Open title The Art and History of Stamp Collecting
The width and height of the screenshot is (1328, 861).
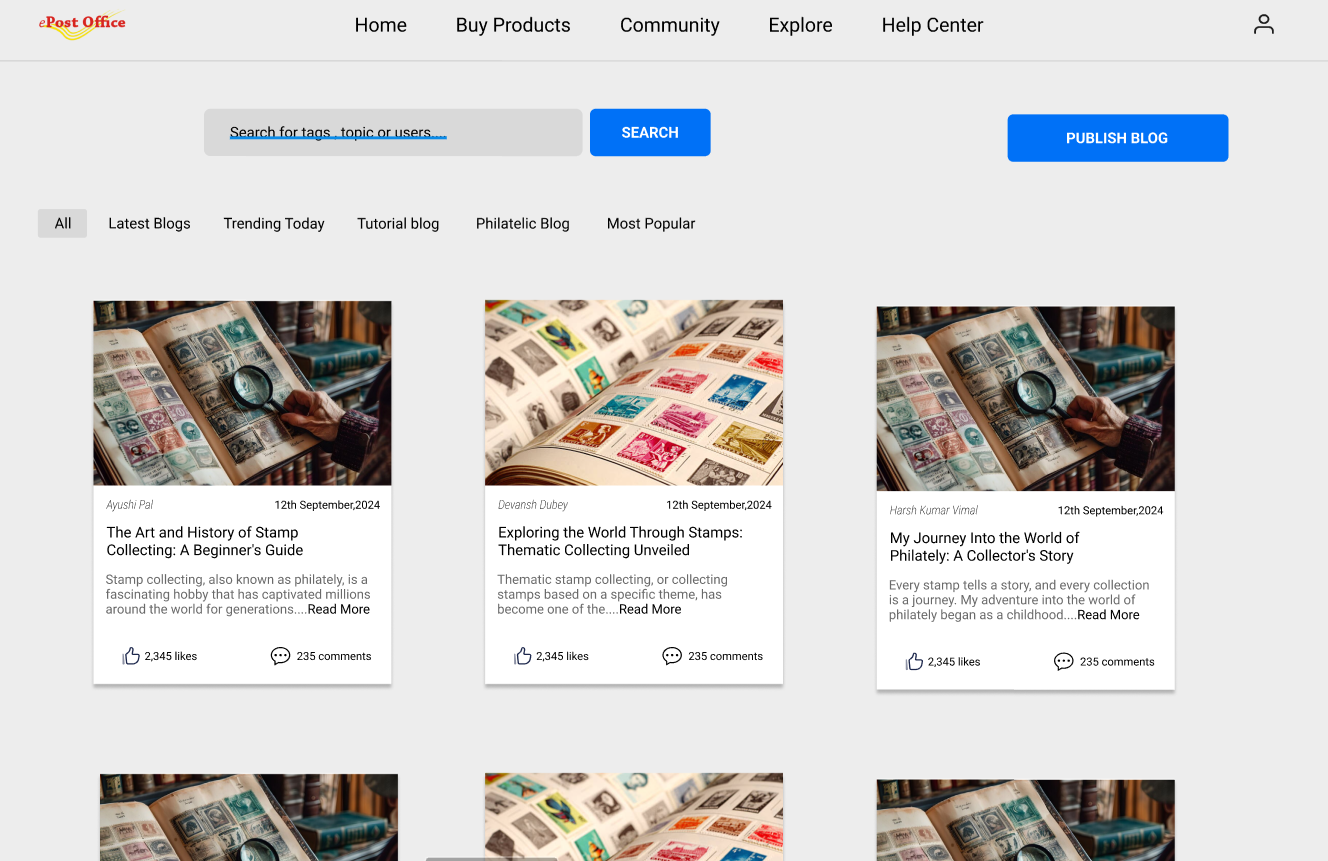tap(205, 541)
